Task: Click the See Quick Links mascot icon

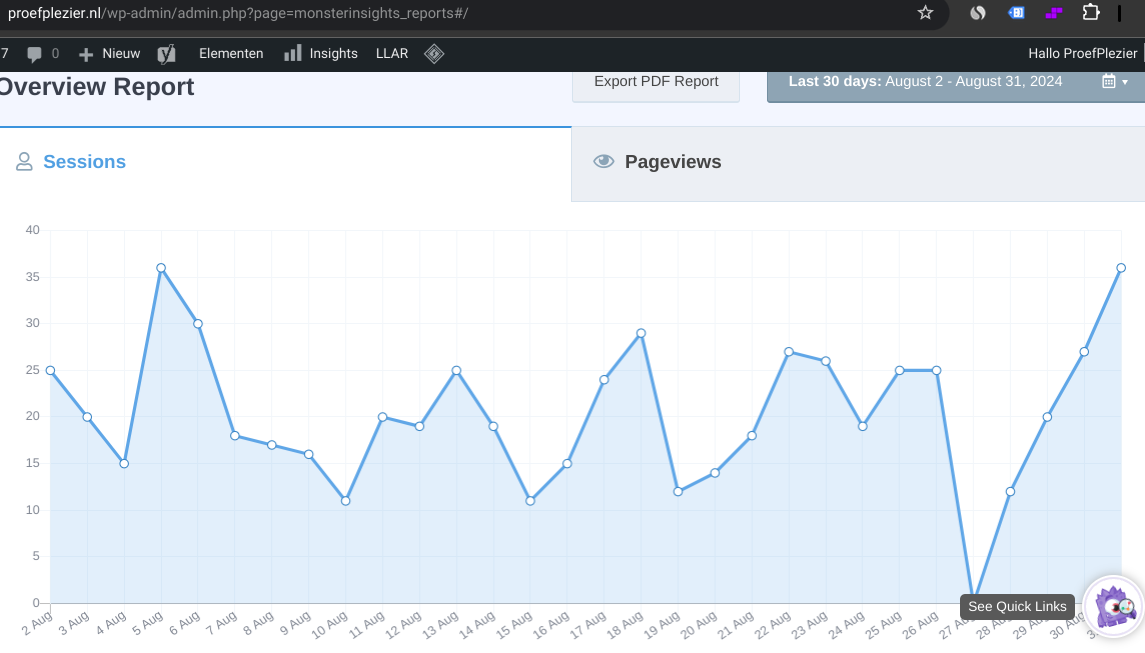Action: (x=1114, y=606)
